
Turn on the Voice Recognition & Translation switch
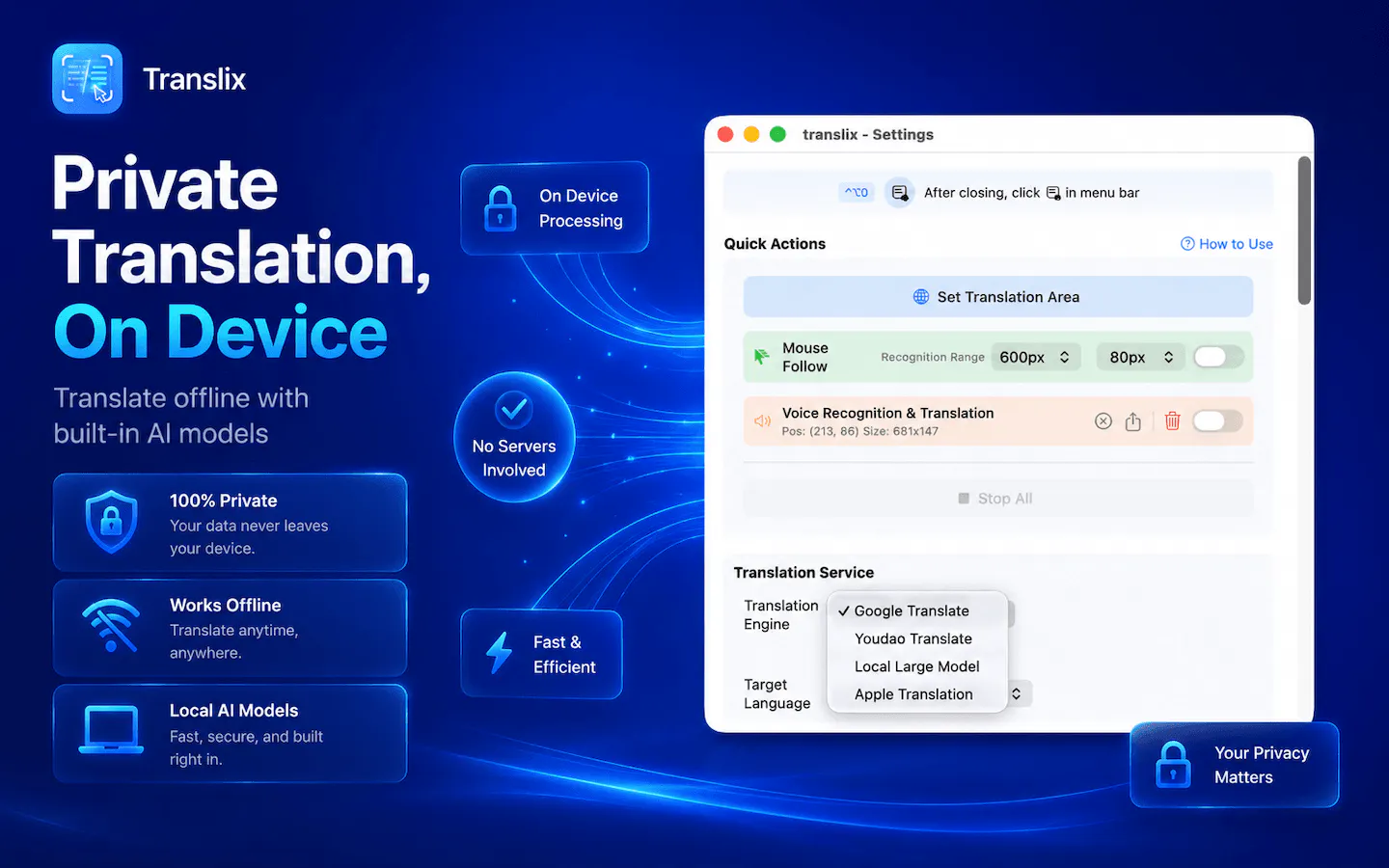coord(1218,421)
